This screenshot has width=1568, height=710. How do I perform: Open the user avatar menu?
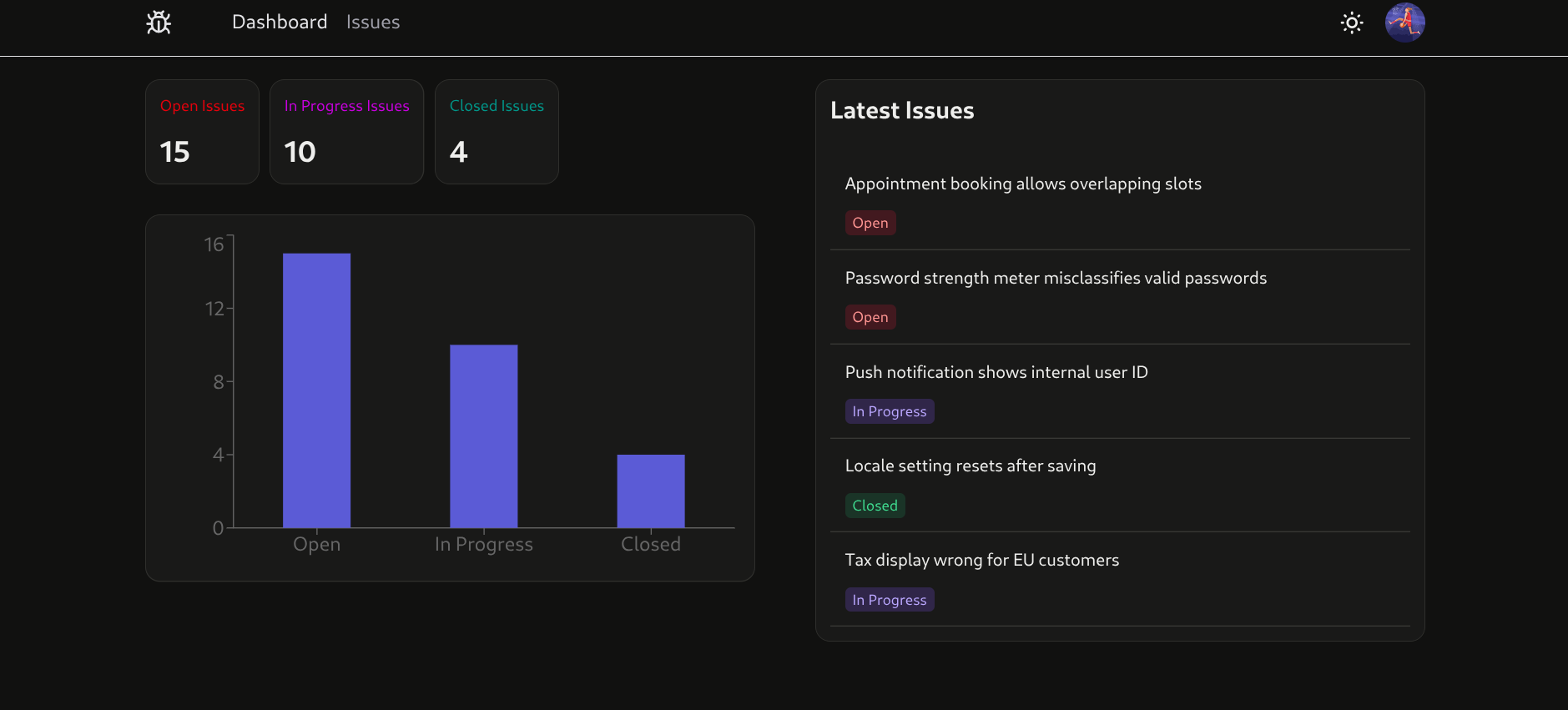(1404, 23)
